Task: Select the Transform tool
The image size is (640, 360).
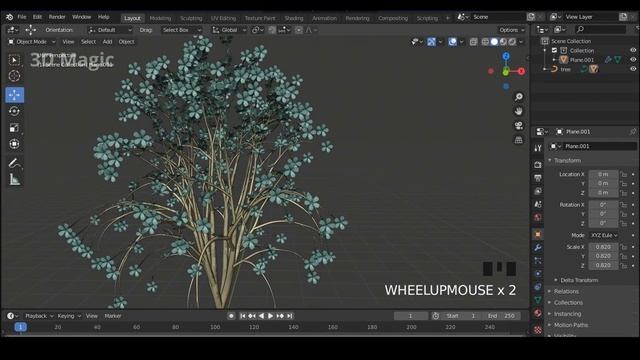Action: [14, 144]
